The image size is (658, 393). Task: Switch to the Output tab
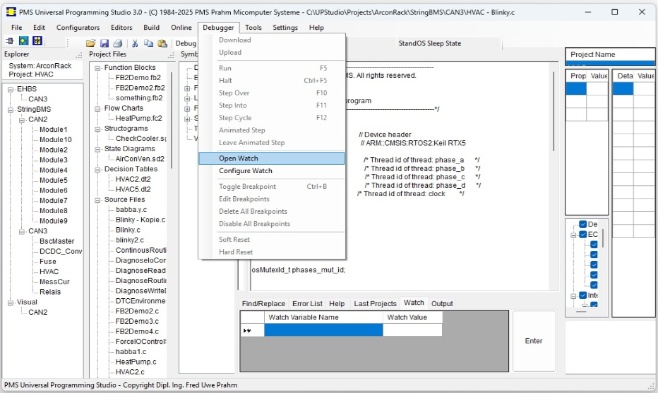click(442, 304)
